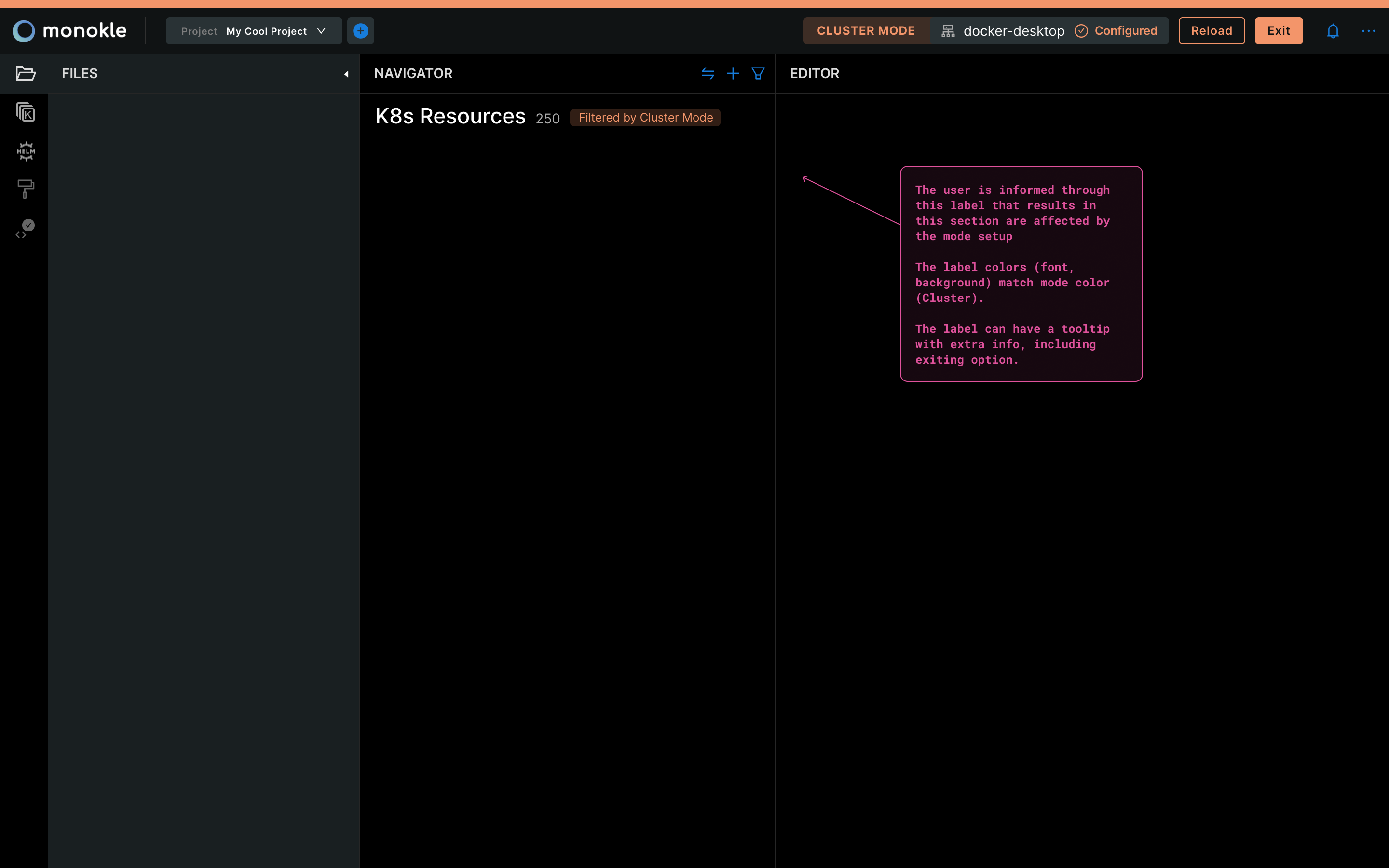Viewport: 1389px width, 868px height.
Task: Select the Helm icon in the left sidebar
Action: click(x=25, y=151)
